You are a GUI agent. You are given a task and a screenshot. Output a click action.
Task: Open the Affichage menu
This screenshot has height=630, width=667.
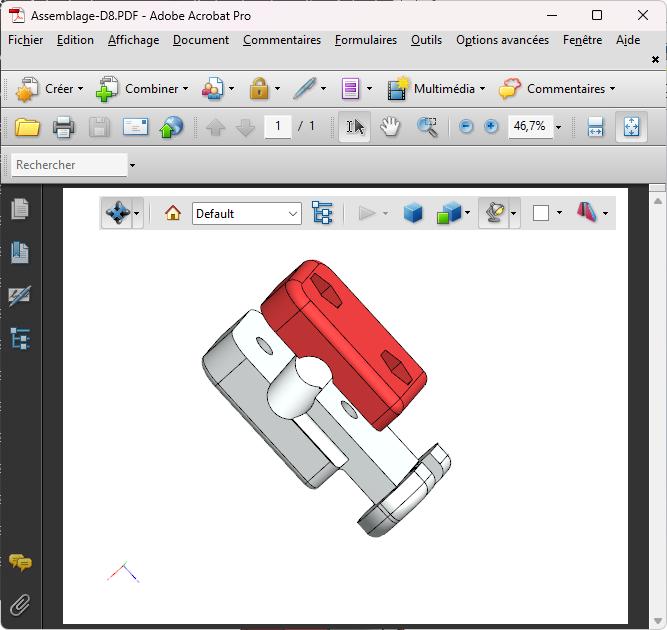coord(133,40)
